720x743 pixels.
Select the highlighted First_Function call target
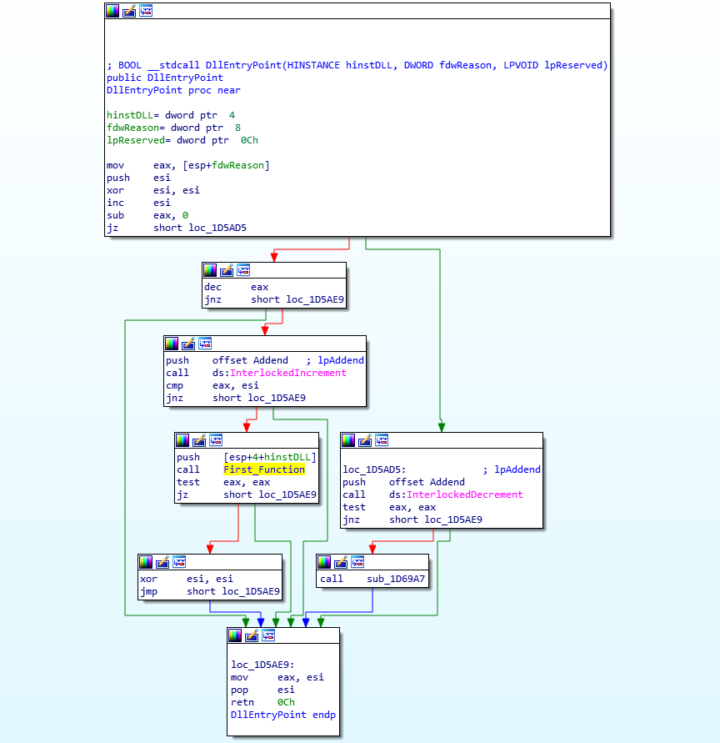click(264, 470)
